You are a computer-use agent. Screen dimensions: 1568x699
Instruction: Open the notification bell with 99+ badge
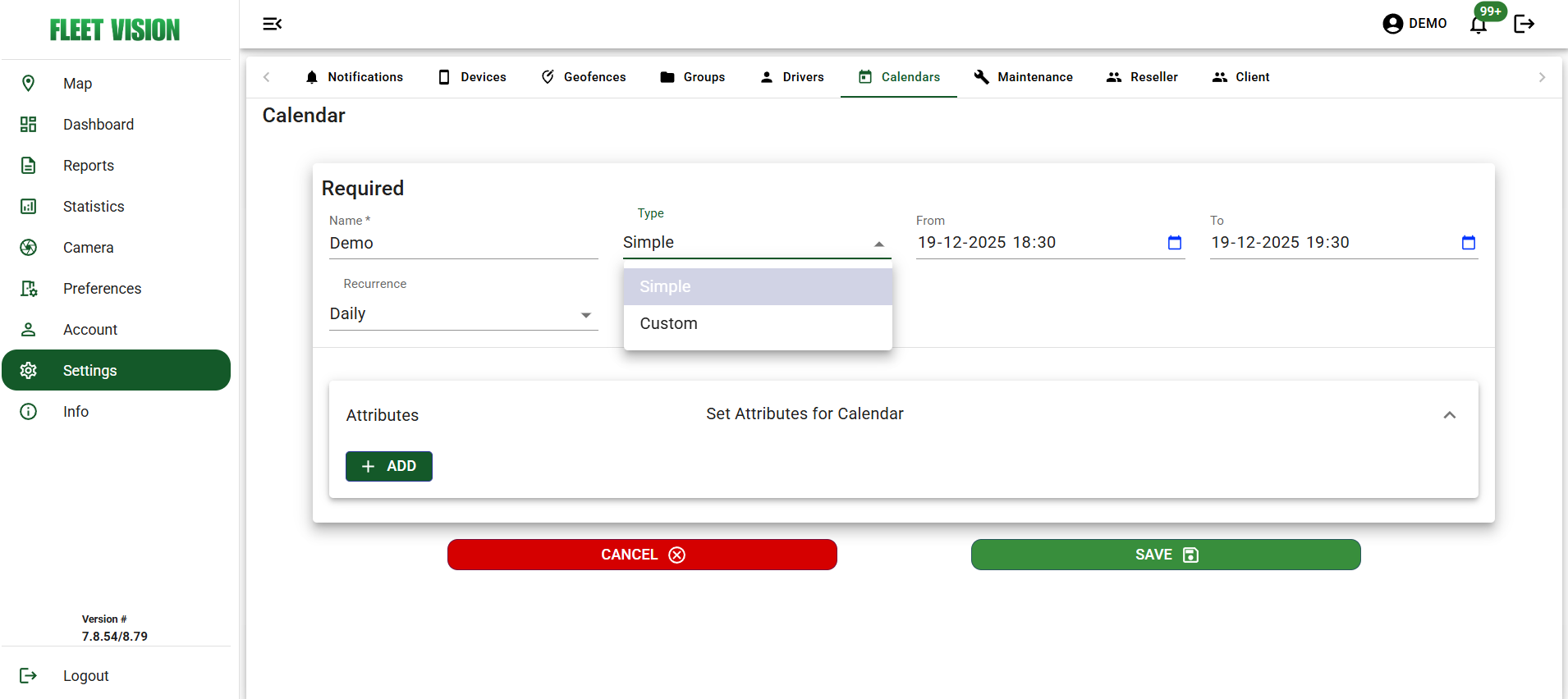point(1479,24)
